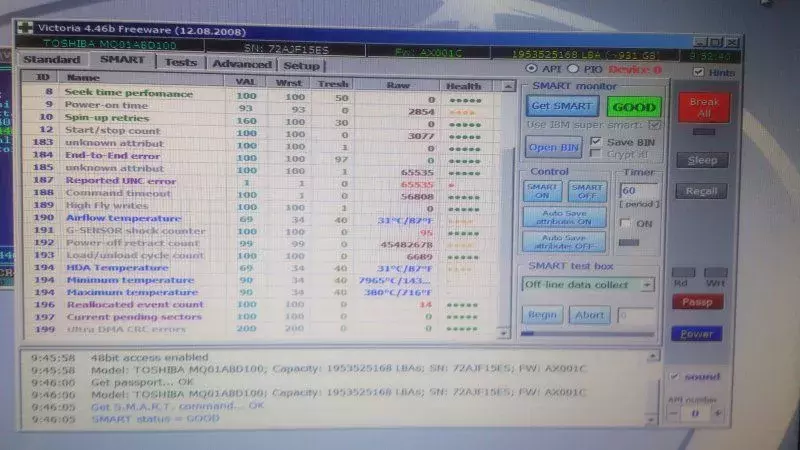Open the Tests tab
800x450 pixels.
pos(181,62)
